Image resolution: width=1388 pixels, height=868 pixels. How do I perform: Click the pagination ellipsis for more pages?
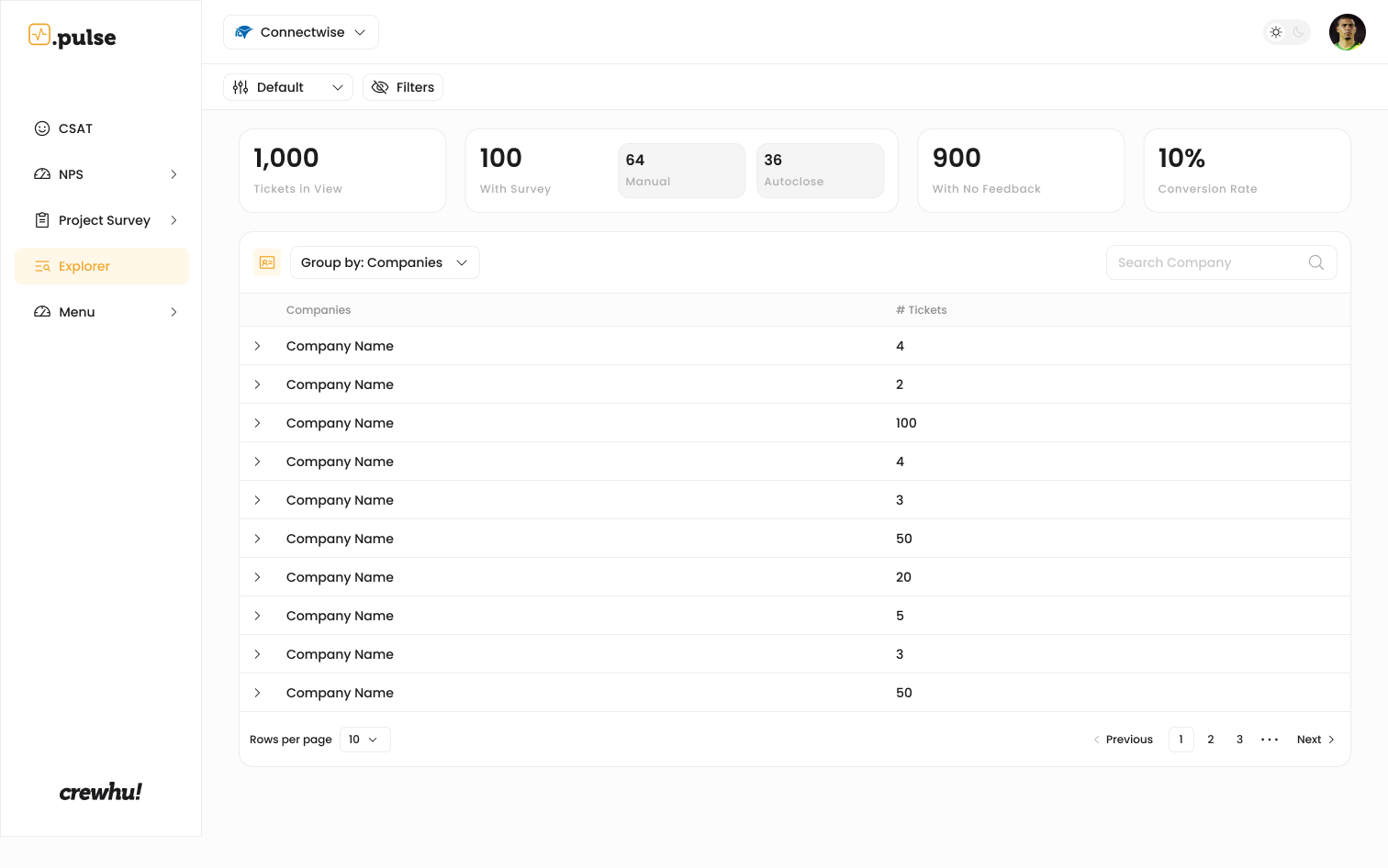tap(1270, 740)
